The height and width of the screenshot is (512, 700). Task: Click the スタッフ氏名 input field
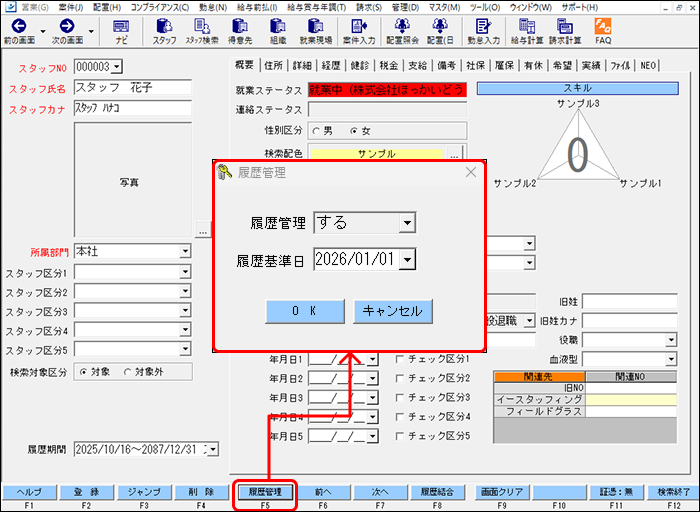(x=133, y=87)
